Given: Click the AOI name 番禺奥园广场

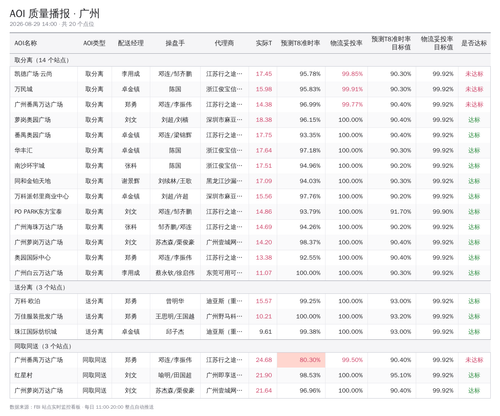Looking at the screenshot, I should click(x=32, y=135).
